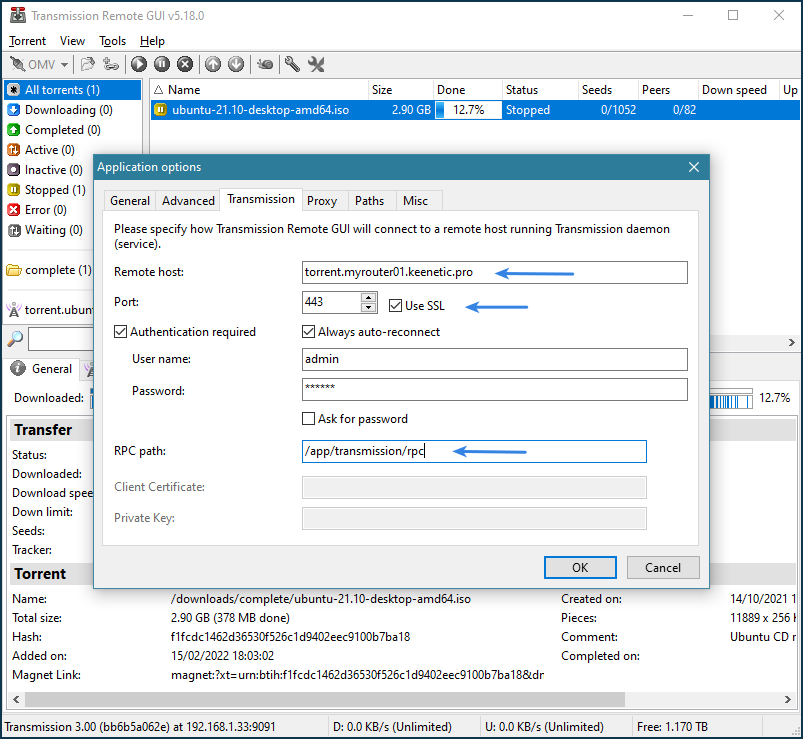This screenshot has width=803, height=739.
Task: Open the General details tab with info icon
Action: click(43, 369)
